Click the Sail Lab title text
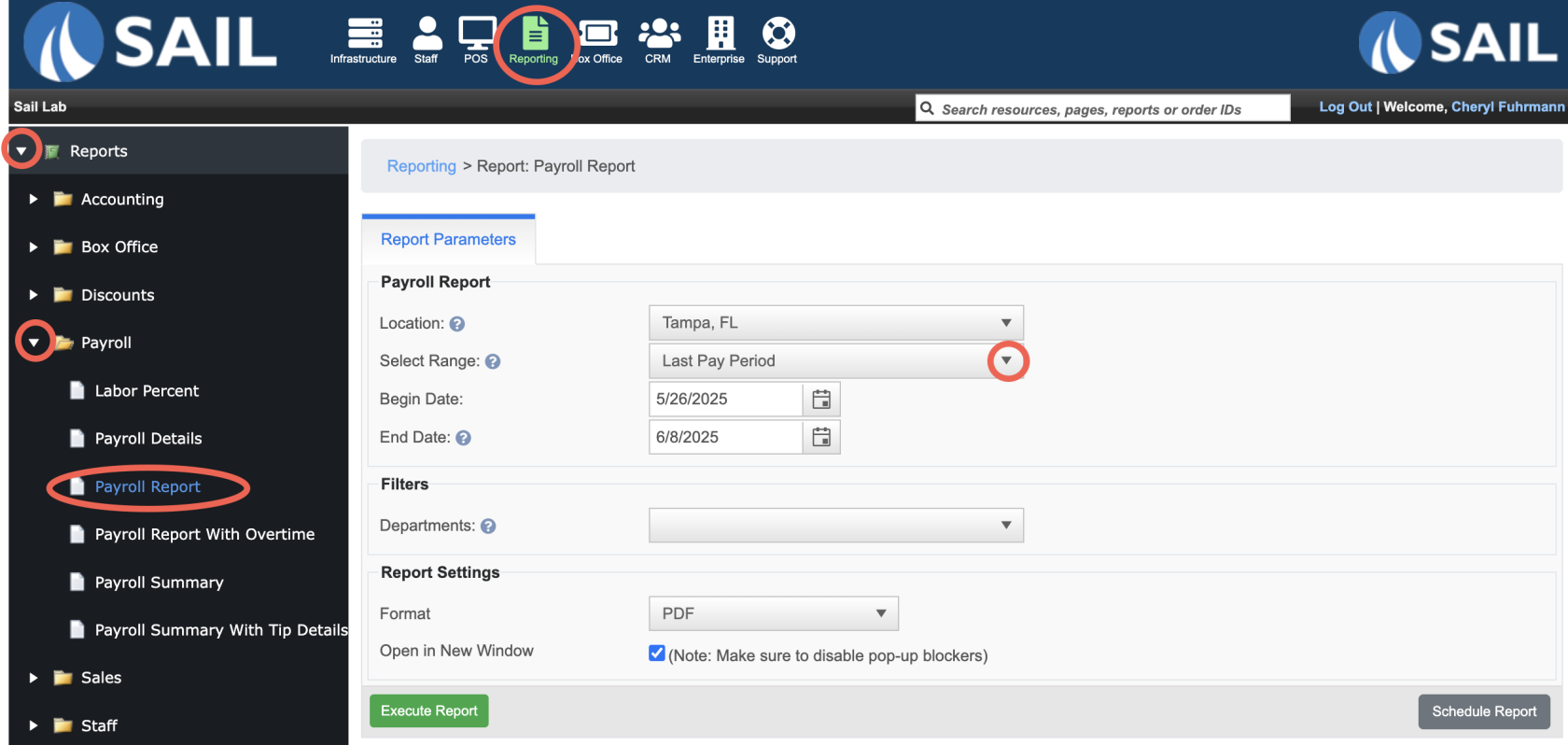Screen dimensions: 1568x745 coord(40,106)
